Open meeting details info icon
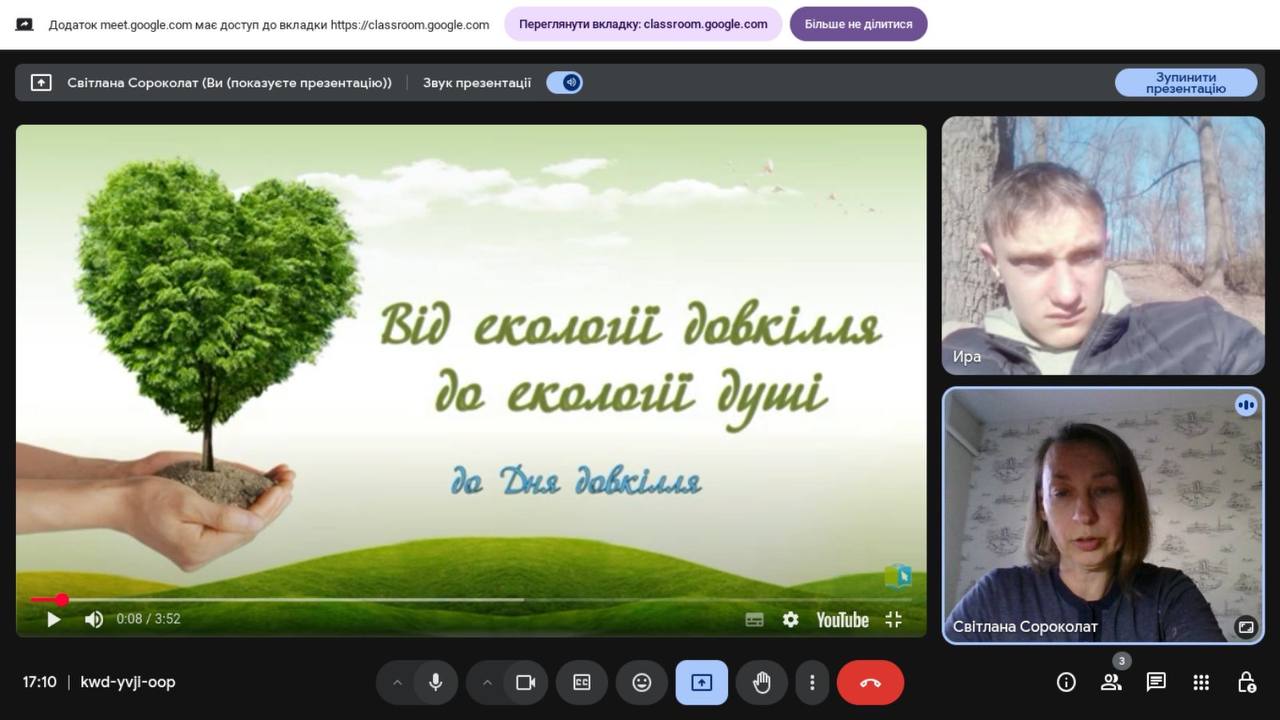The width and height of the screenshot is (1280, 720). coord(1066,682)
